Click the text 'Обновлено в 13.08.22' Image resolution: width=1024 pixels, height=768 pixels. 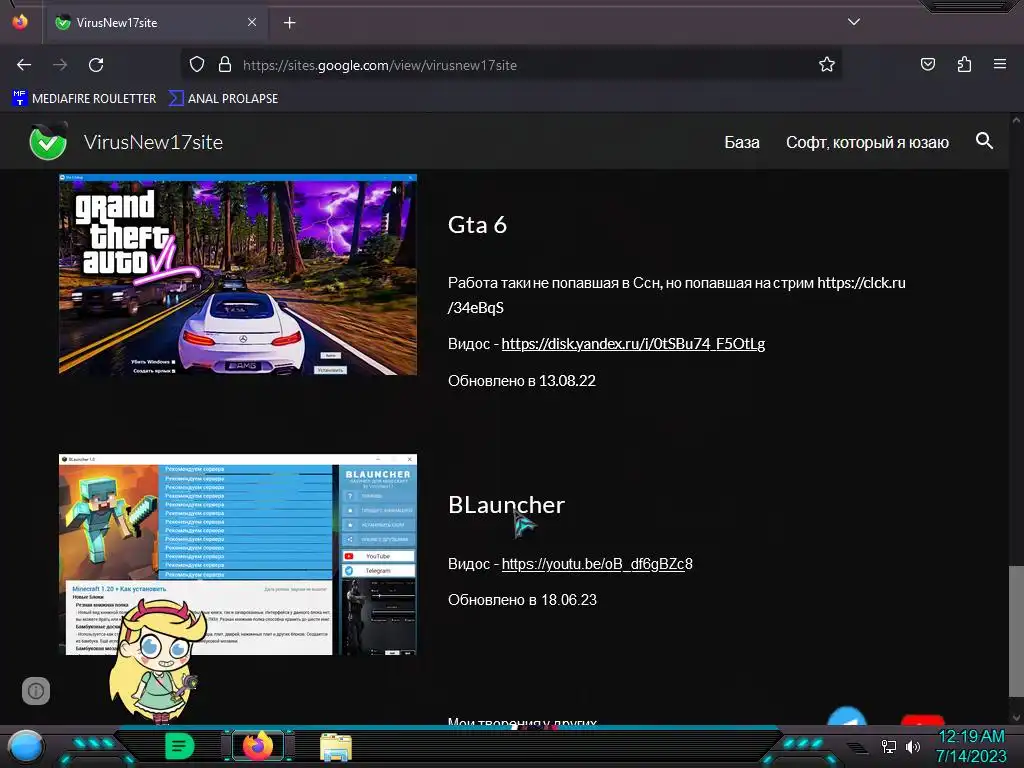(522, 381)
